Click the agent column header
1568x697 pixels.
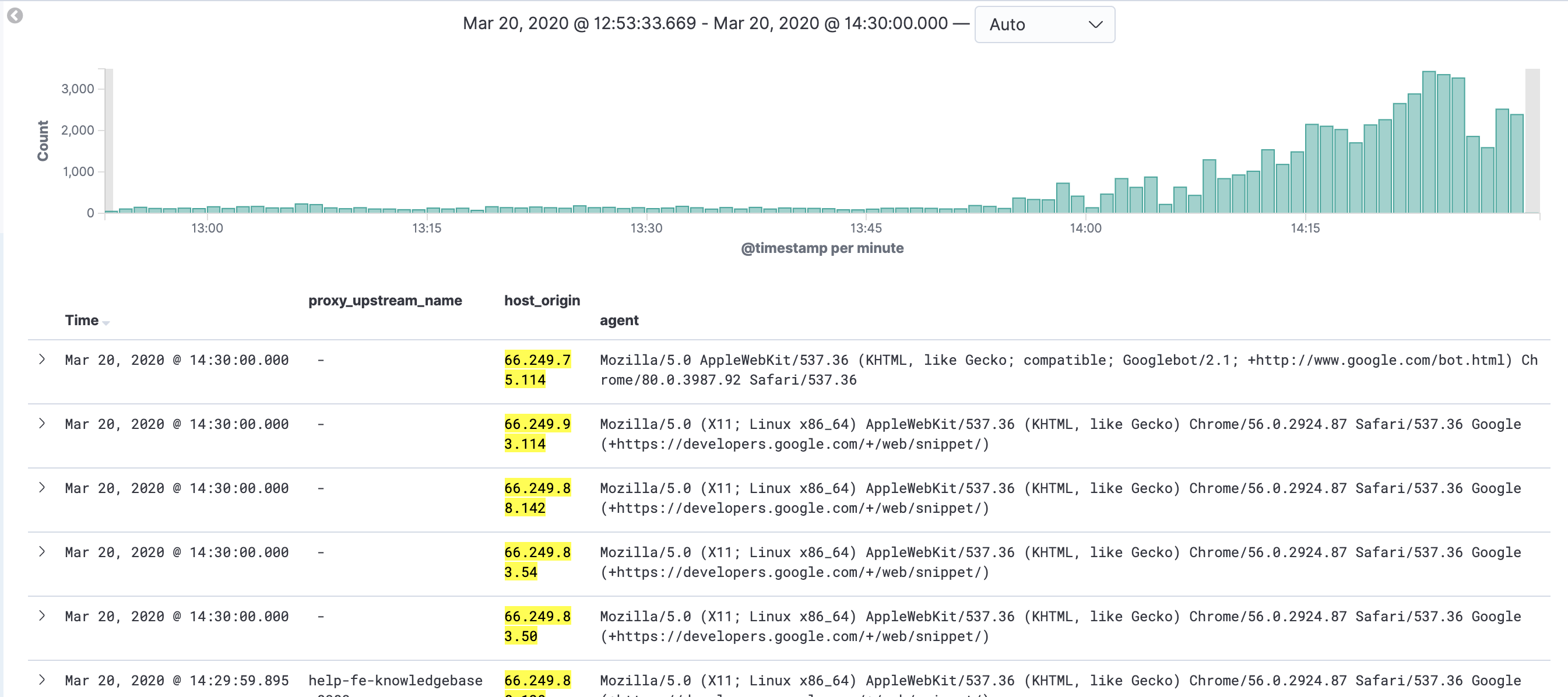click(619, 320)
